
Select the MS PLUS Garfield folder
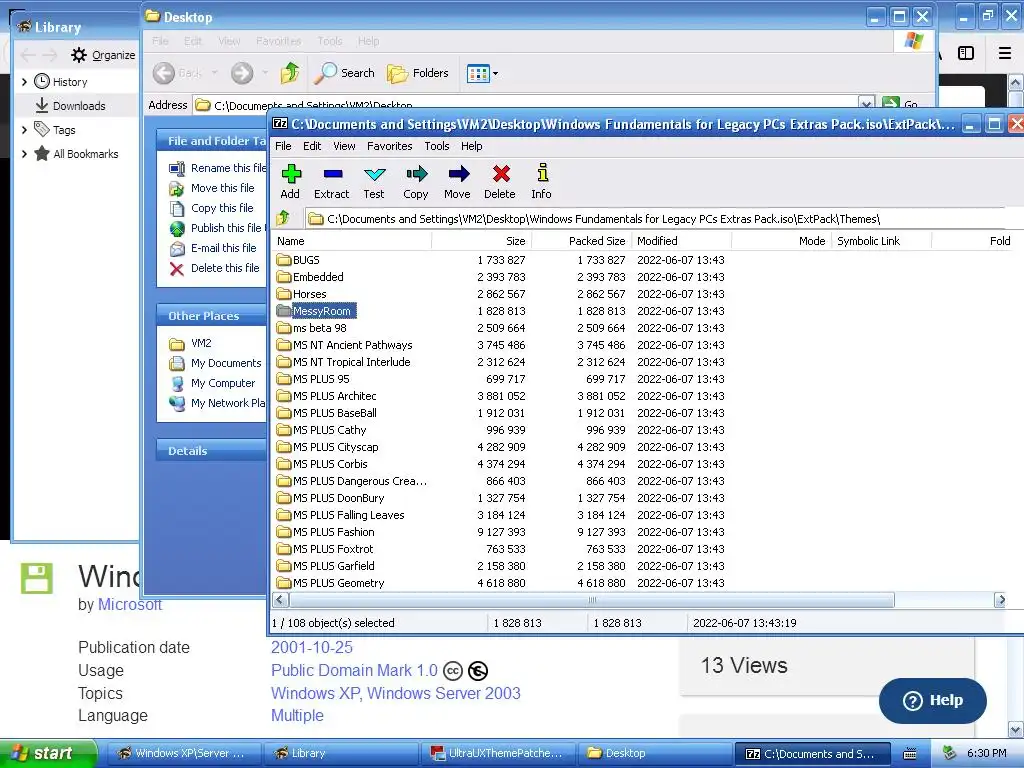[333, 566]
